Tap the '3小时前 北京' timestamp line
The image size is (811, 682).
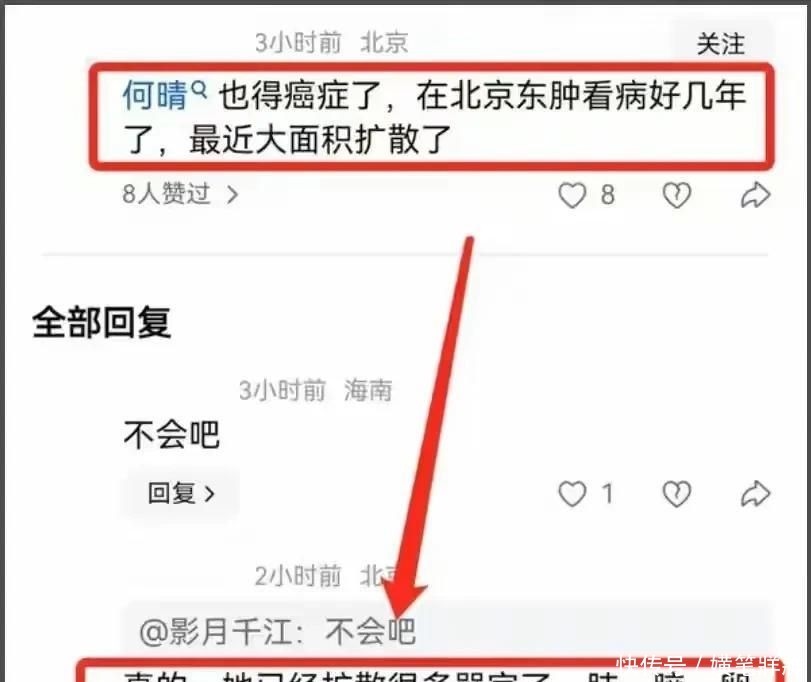coord(332,42)
